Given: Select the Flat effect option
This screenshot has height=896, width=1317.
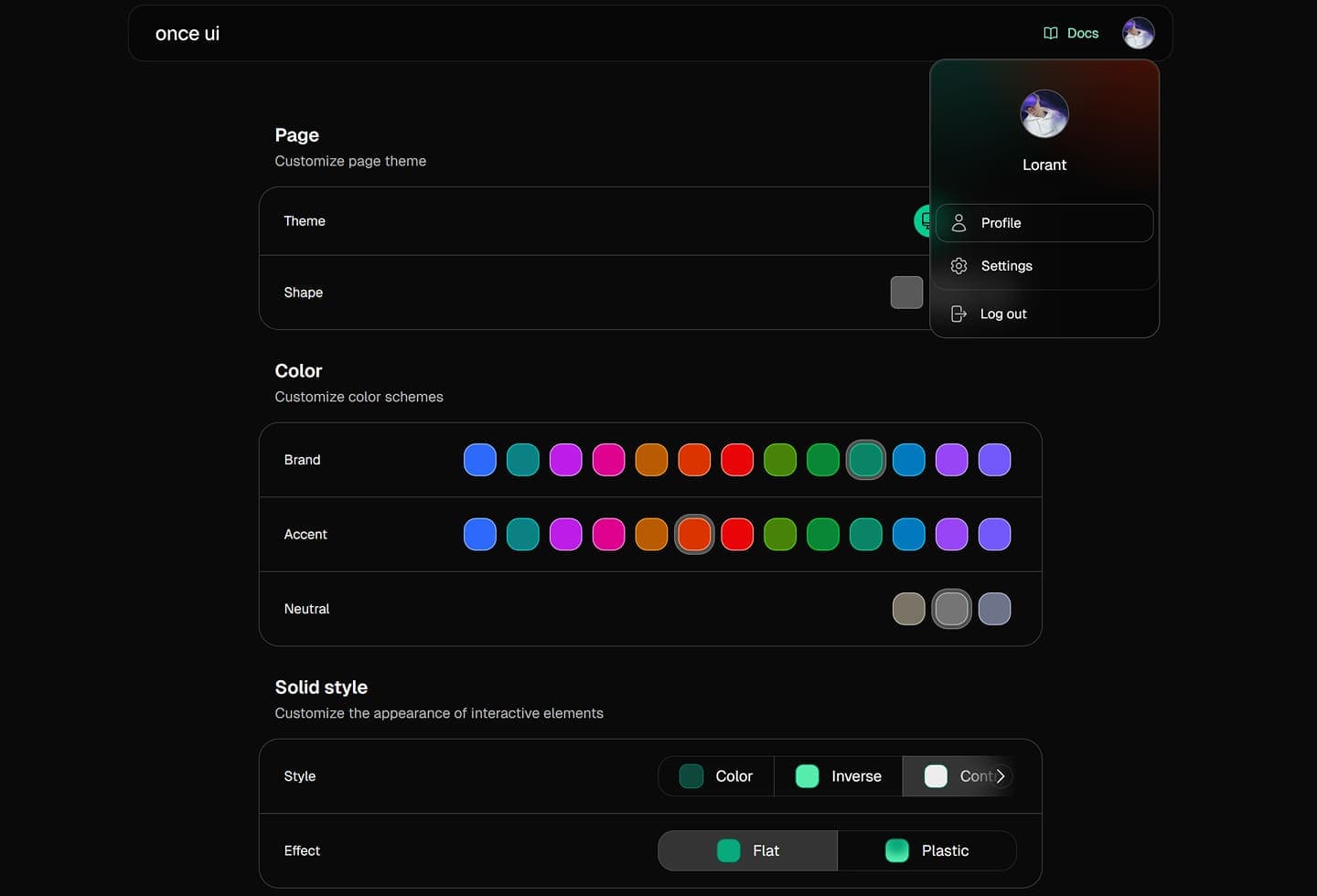Looking at the screenshot, I should (x=747, y=850).
